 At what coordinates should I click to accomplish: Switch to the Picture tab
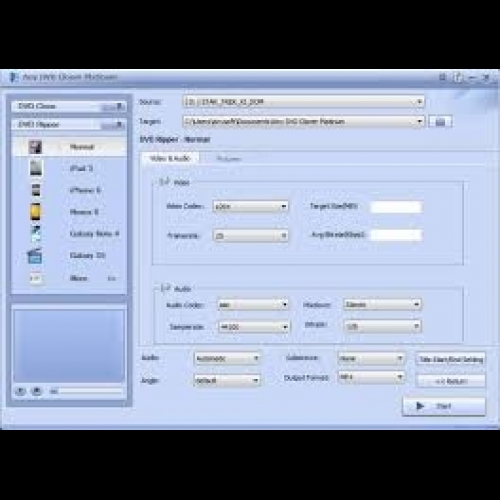click(229, 159)
